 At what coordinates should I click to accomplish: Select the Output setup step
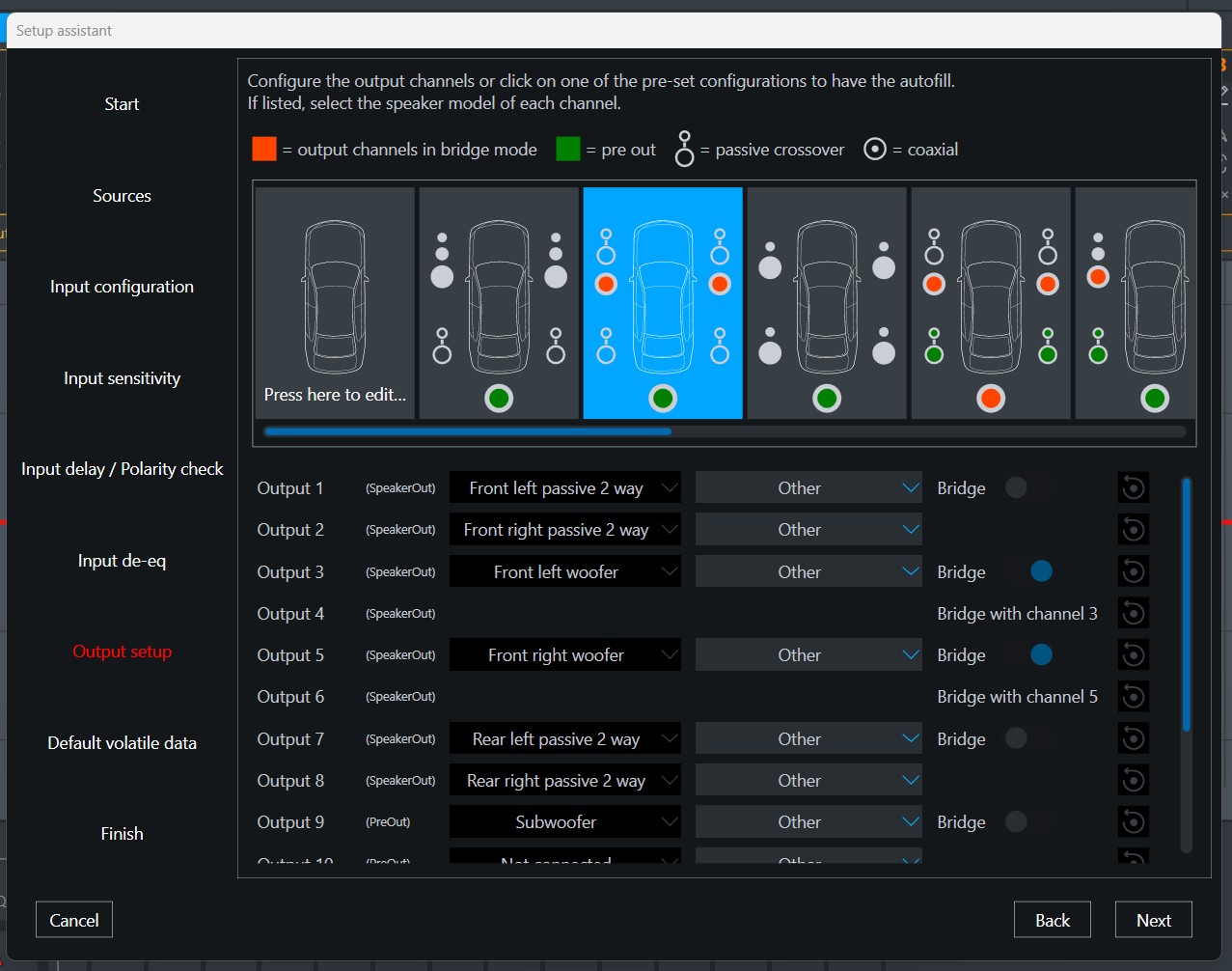pyautogui.click(x=122, y=652)
